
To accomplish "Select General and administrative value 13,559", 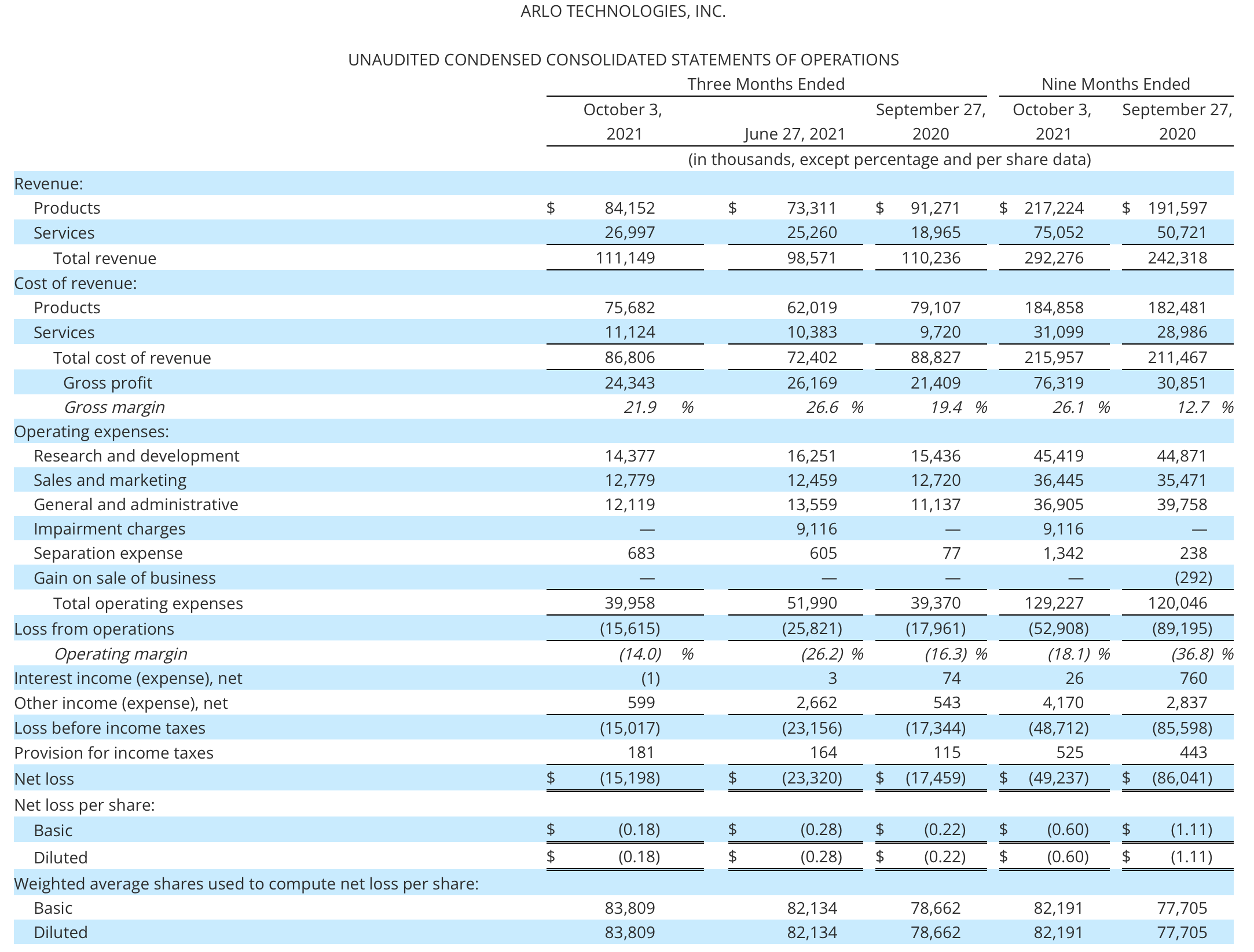I will 812,504.
